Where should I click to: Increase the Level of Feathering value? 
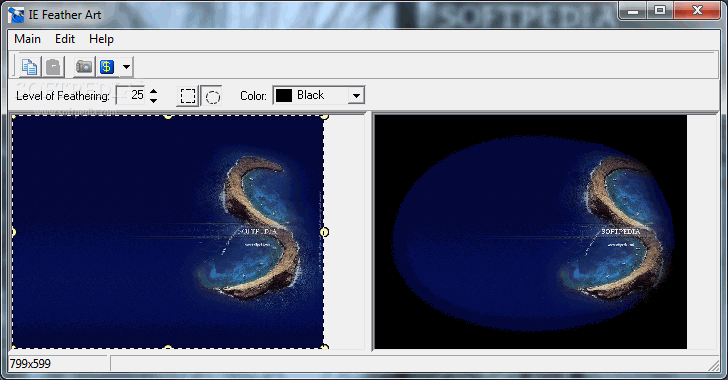pos(154,91)
